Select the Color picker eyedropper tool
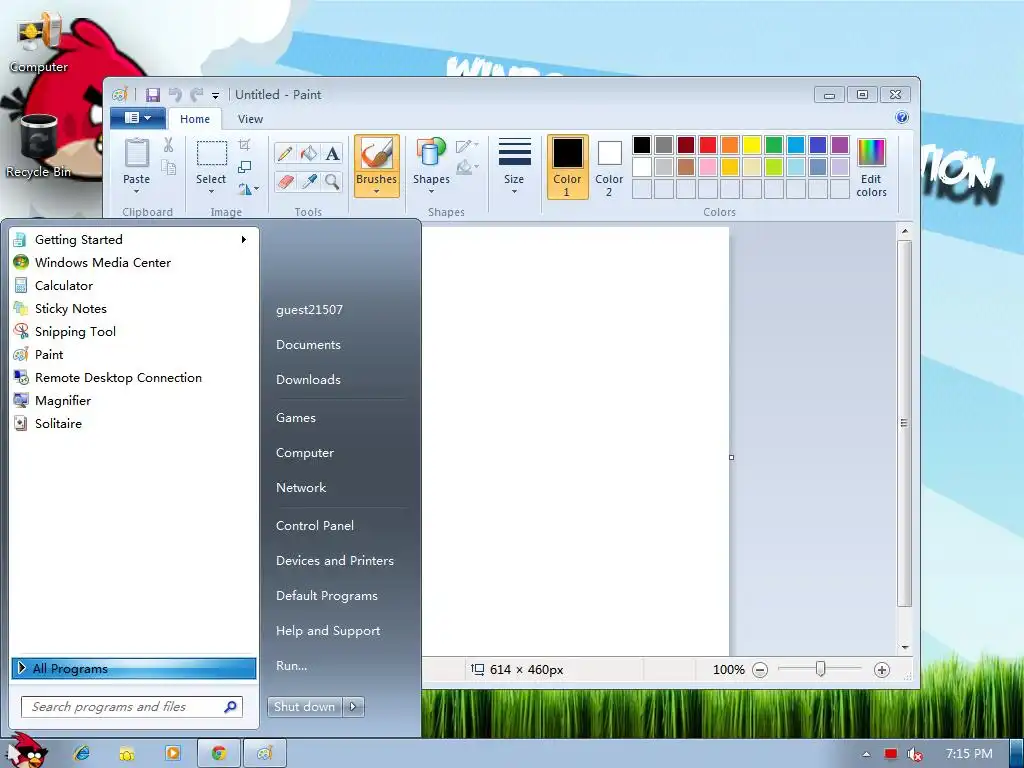Viewport: 1024px width, 768px height. (309, 181)
